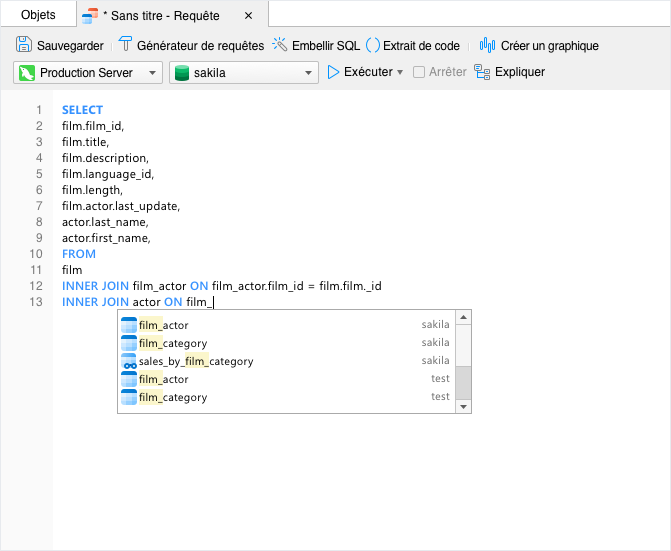
Task: Open the Production Server connection dropdown
Action: [x=88, y=73]
